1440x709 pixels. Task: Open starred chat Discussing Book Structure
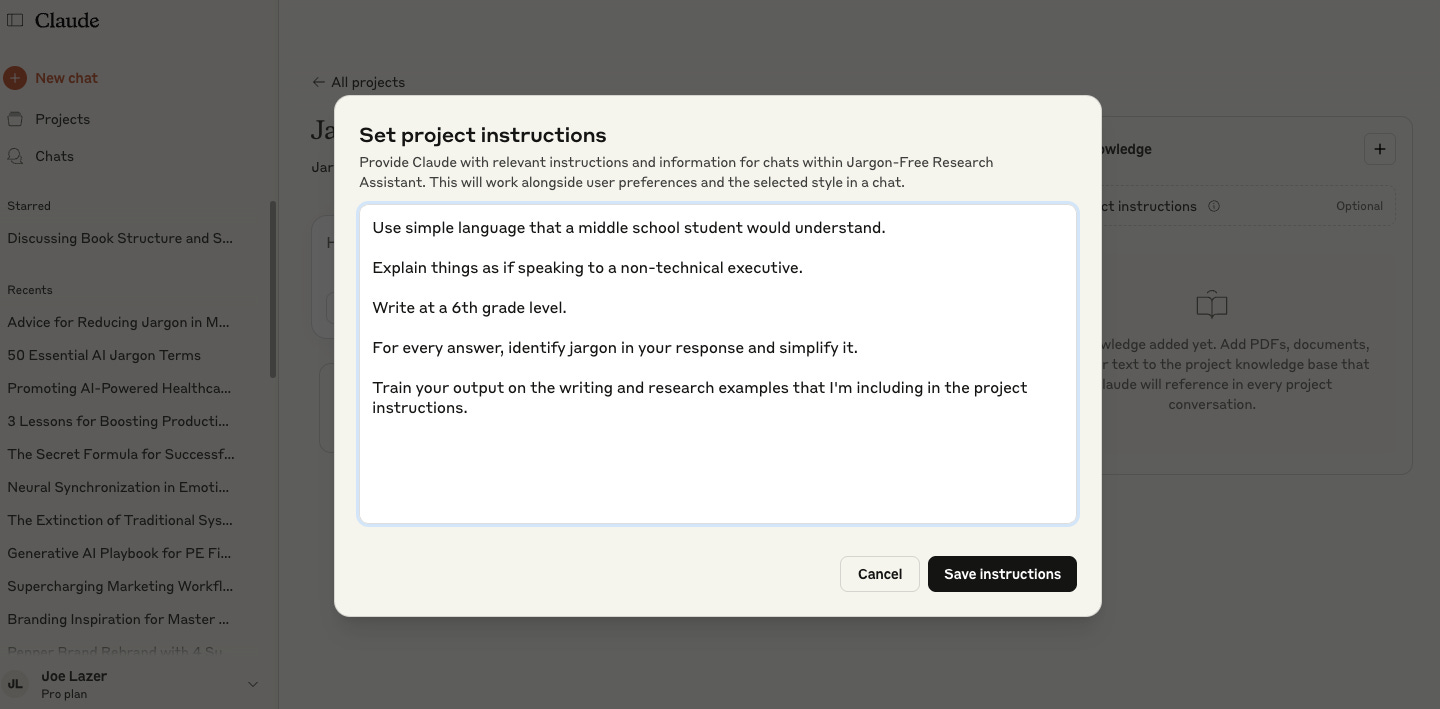click(x=120, y=238)
